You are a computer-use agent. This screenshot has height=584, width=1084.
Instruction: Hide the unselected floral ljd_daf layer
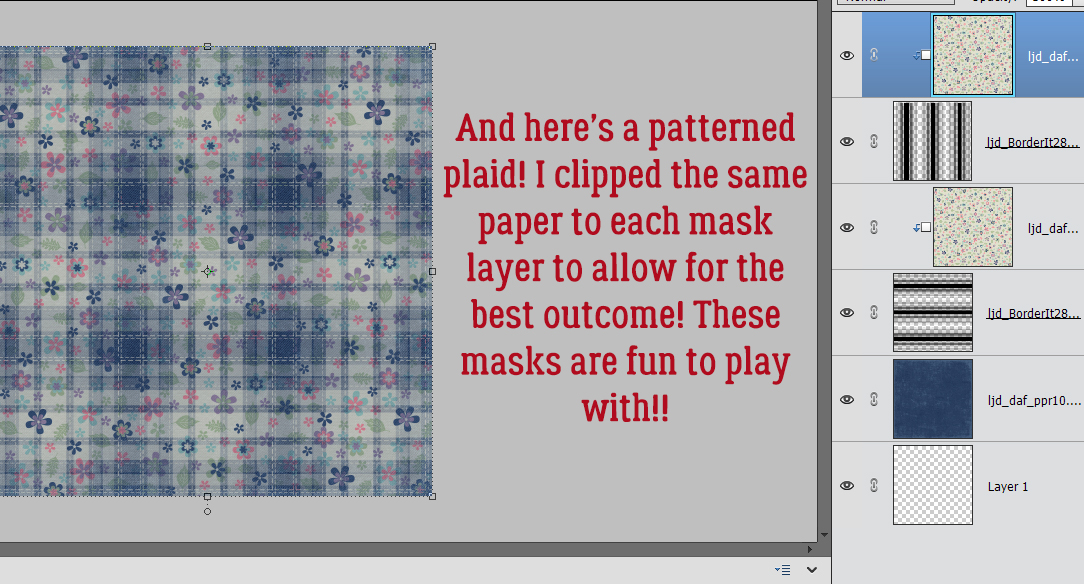[847, 227]
